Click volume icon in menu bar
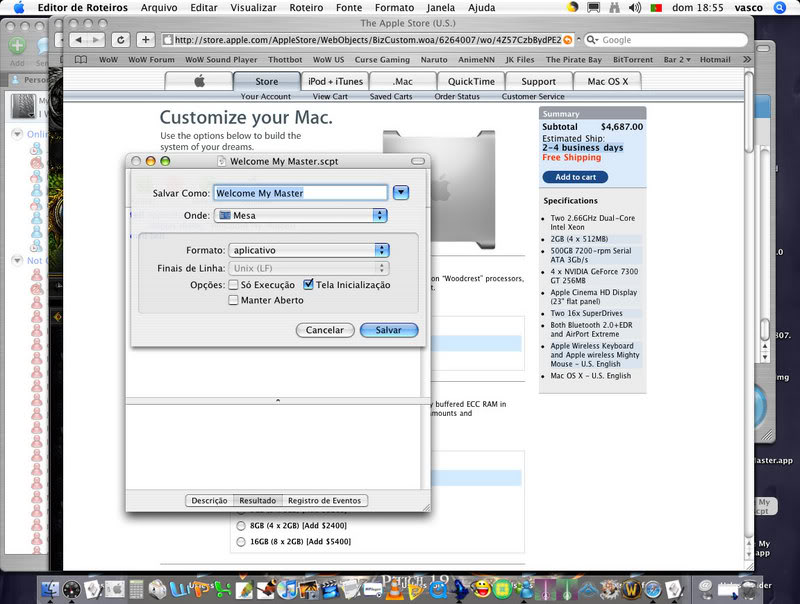The image size is (800, 604). (634, 7)
